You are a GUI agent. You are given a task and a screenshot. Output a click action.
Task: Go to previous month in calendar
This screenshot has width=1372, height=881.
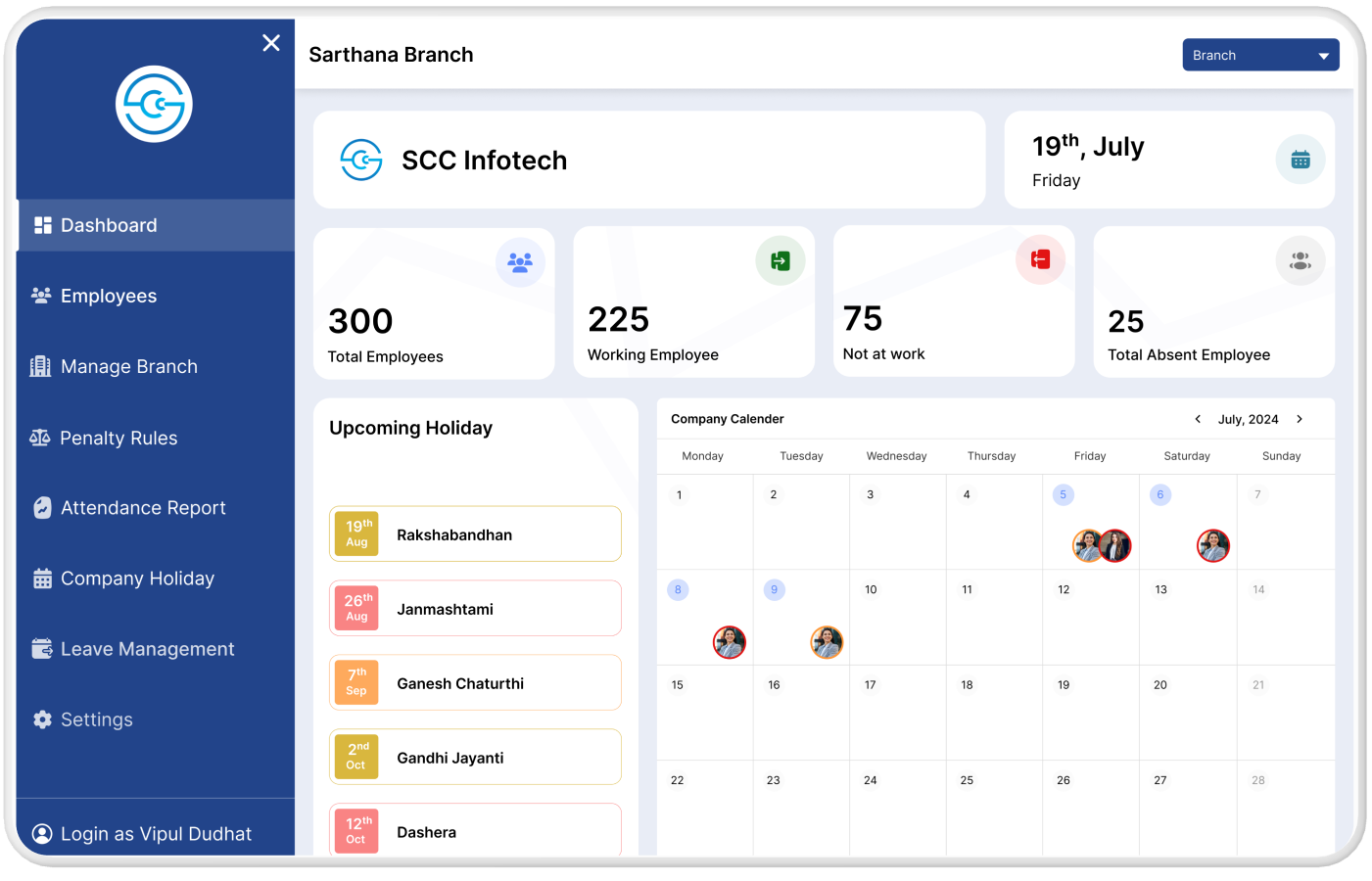(1198, 419)
